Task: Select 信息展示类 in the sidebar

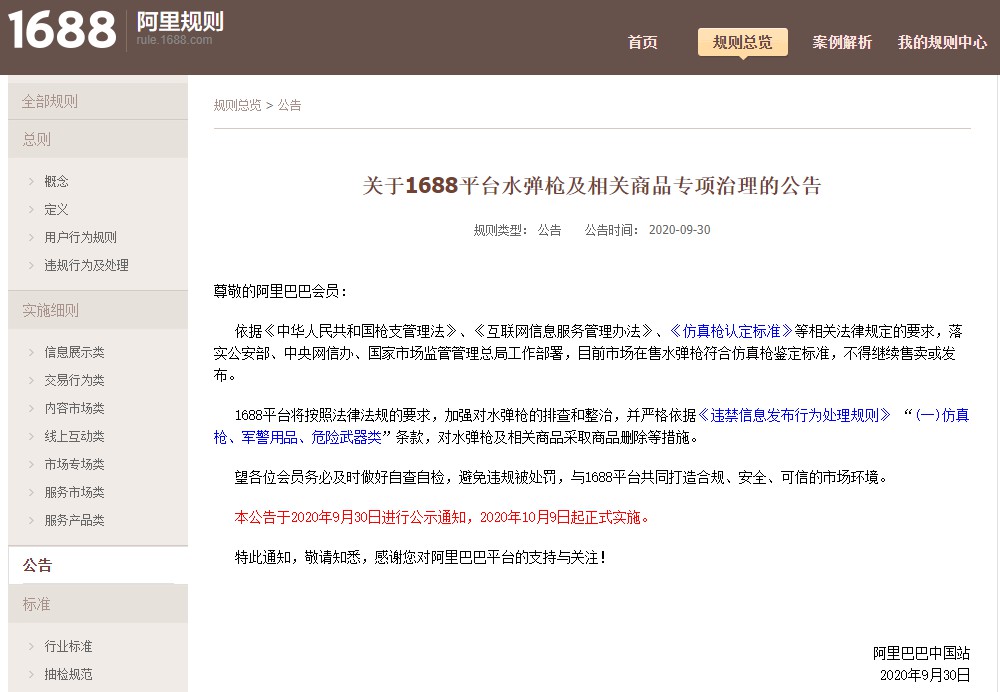Action: (74, 352)
